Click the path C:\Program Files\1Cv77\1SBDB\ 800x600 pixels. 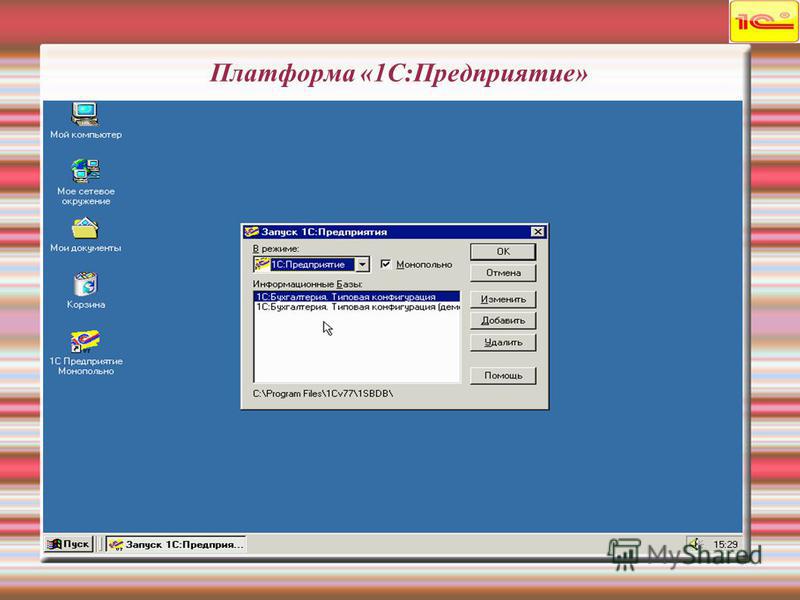(323, 394)
